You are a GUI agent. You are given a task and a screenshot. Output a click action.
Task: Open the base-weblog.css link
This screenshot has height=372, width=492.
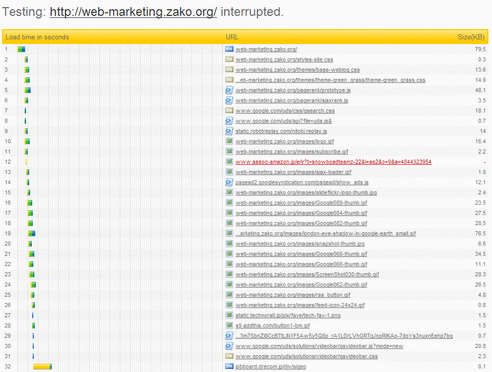tap(297, 70)
